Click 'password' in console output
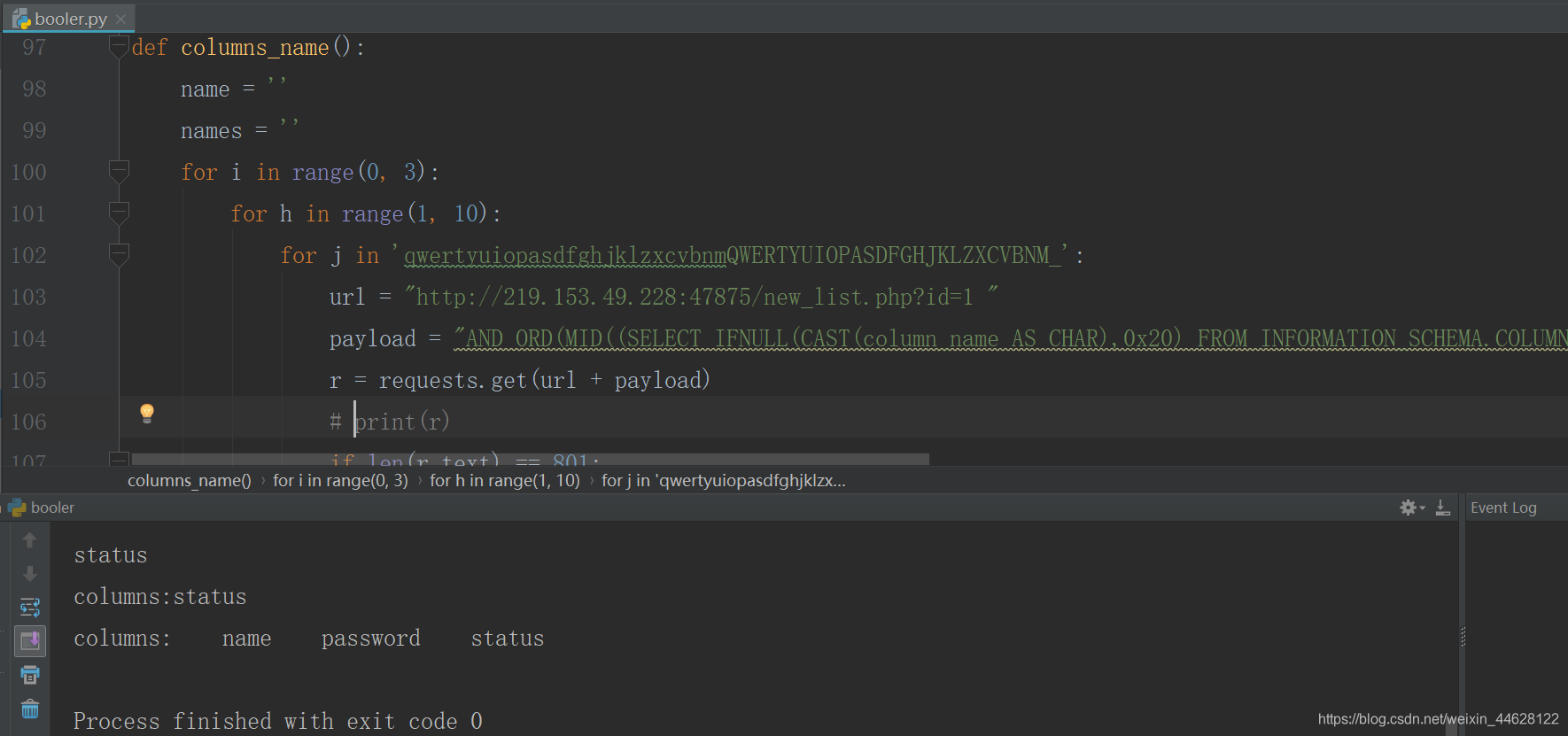Image resolution: width=1568 pixels, height=736 pixels. coord(371,639)
